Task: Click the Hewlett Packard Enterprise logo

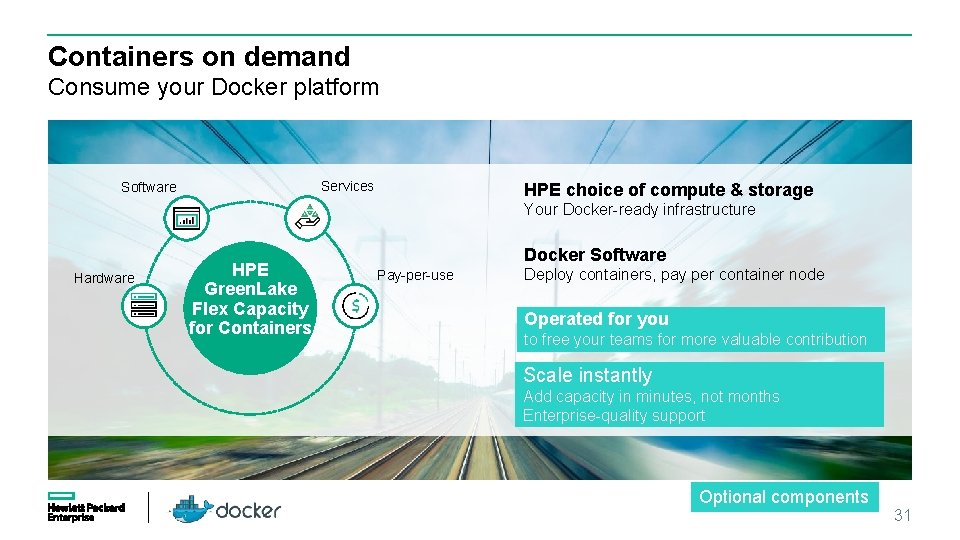Action: [86, 507]
